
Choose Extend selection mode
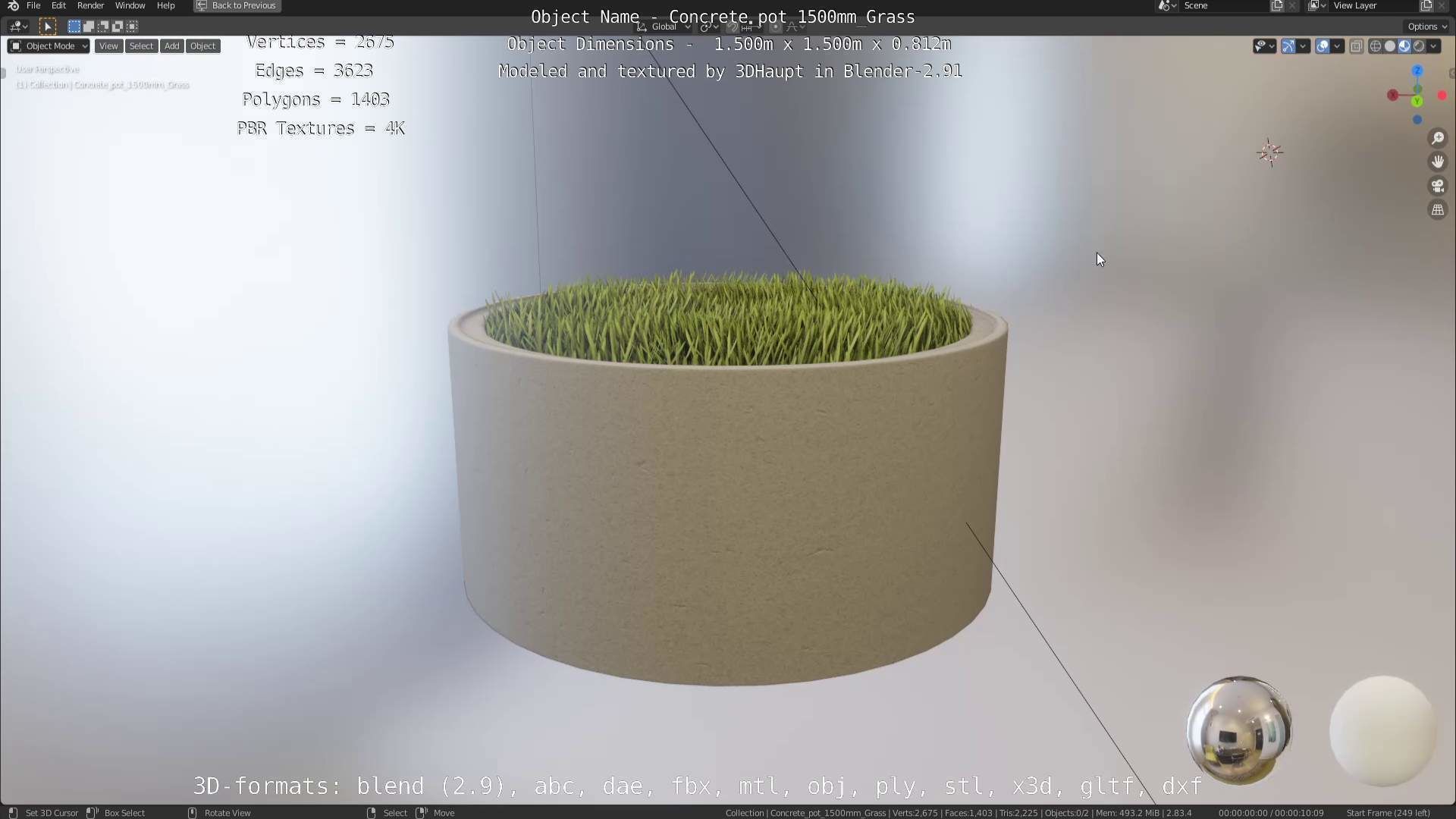[x=88, y=27]
